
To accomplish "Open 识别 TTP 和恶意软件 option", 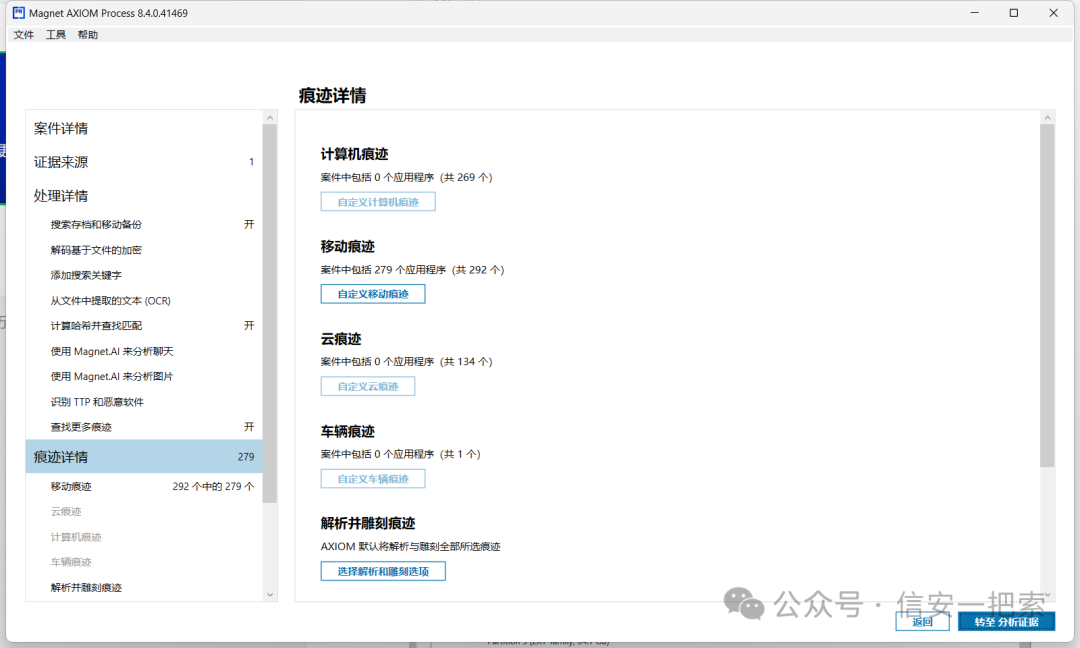I will click(x=144, y=402).
